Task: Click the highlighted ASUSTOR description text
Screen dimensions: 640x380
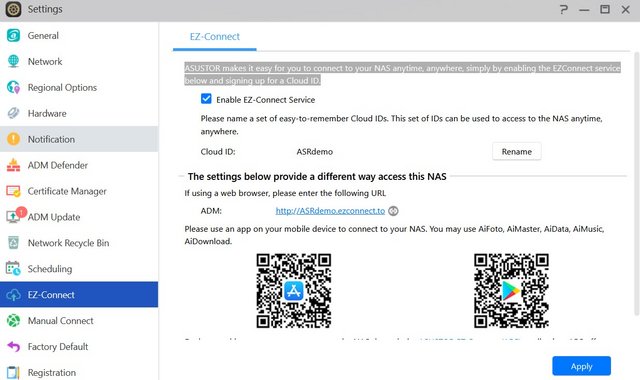Action: pyautogui.click(x=402, y=74)
